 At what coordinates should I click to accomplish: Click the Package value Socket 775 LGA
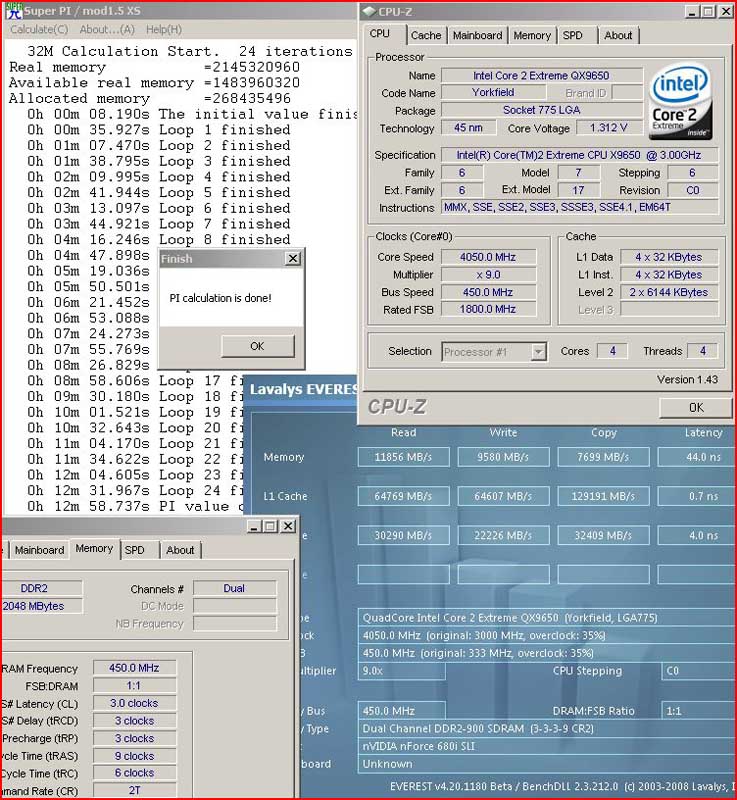pos(541,110)
